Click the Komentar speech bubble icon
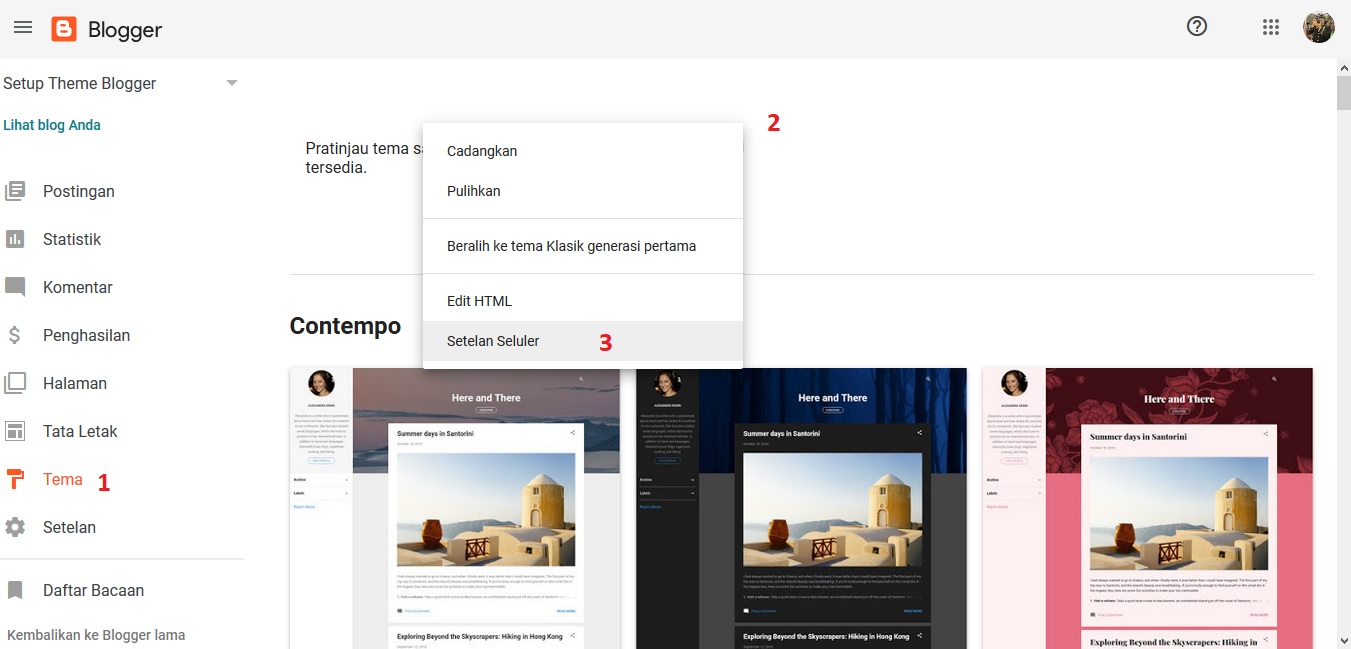Screen dimensions: 1351x649 pyautogui.click(x=15, y=287)
